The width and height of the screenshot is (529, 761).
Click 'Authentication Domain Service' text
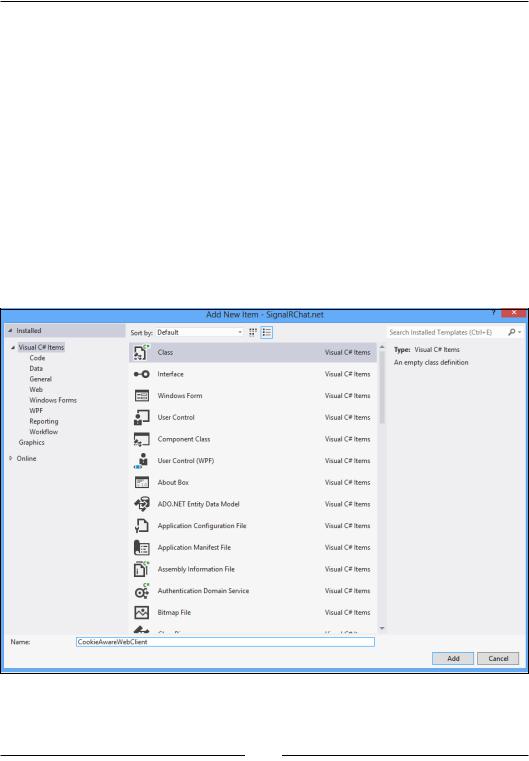point(203,591)
